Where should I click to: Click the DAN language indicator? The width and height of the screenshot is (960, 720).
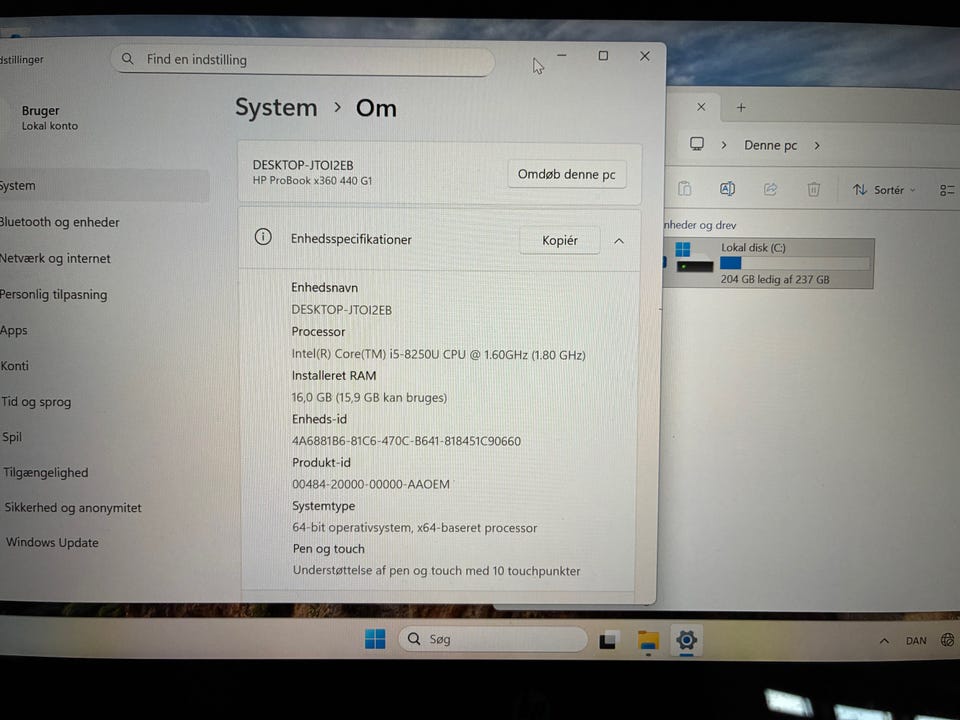point(916,641)
